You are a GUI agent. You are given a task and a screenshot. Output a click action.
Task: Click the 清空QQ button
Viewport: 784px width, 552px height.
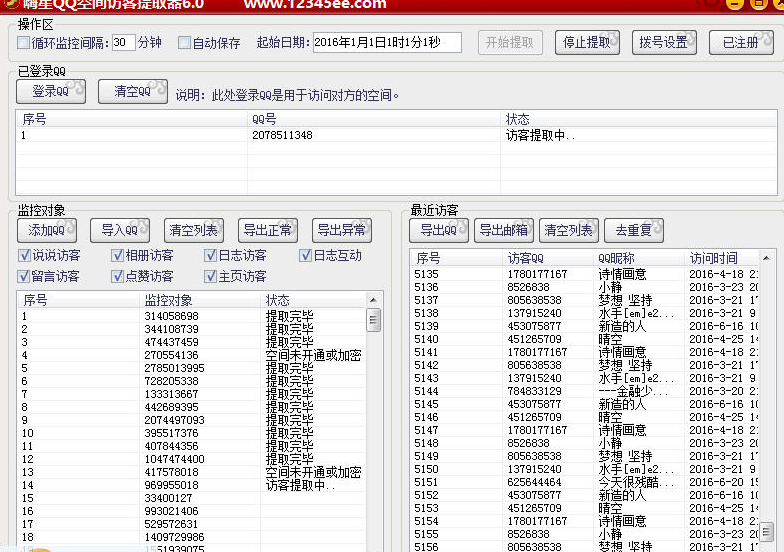[132, 92]
